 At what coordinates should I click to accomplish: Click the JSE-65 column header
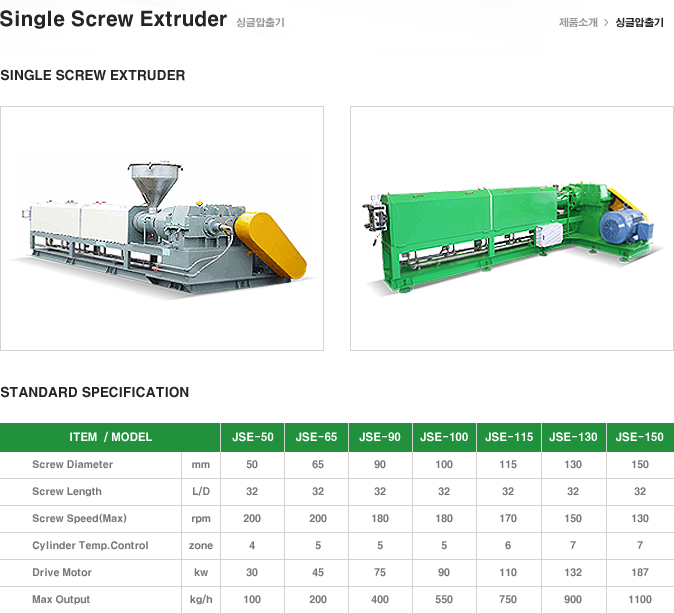(316, 437)
